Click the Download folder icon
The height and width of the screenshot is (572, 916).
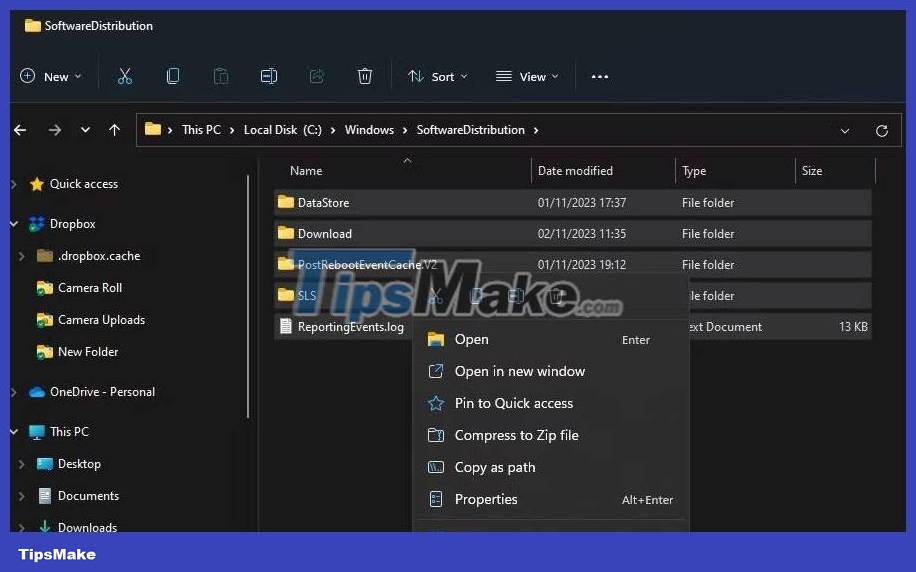click(286, 233)
